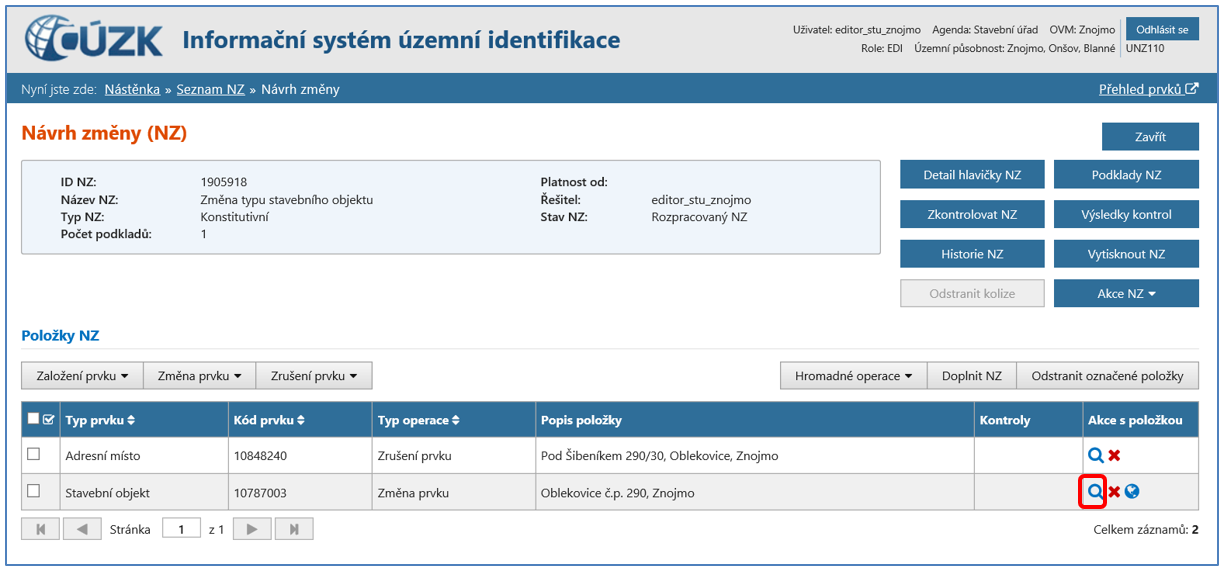Viewport: 1219px width, 569px height.
Task: Open the Akce NZ dropdown menu
Action: point(1126,294)
